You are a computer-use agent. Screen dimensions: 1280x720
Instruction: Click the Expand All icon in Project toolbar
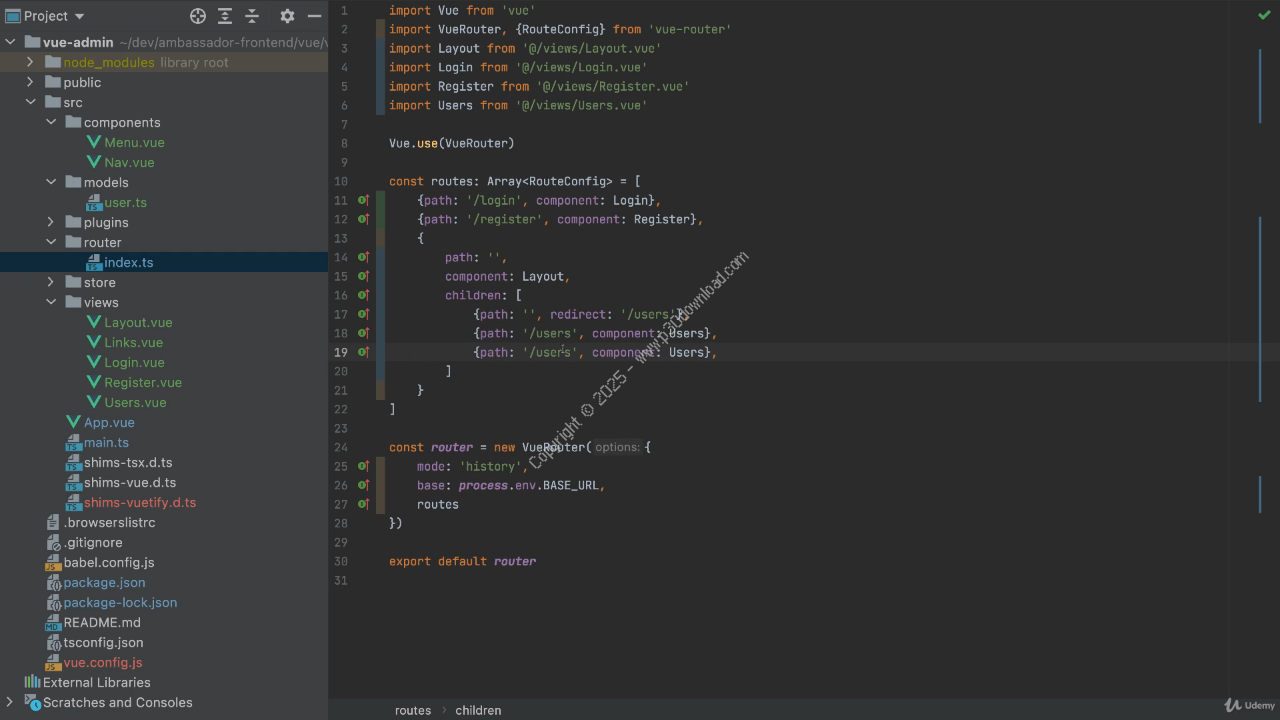(225, 16)
